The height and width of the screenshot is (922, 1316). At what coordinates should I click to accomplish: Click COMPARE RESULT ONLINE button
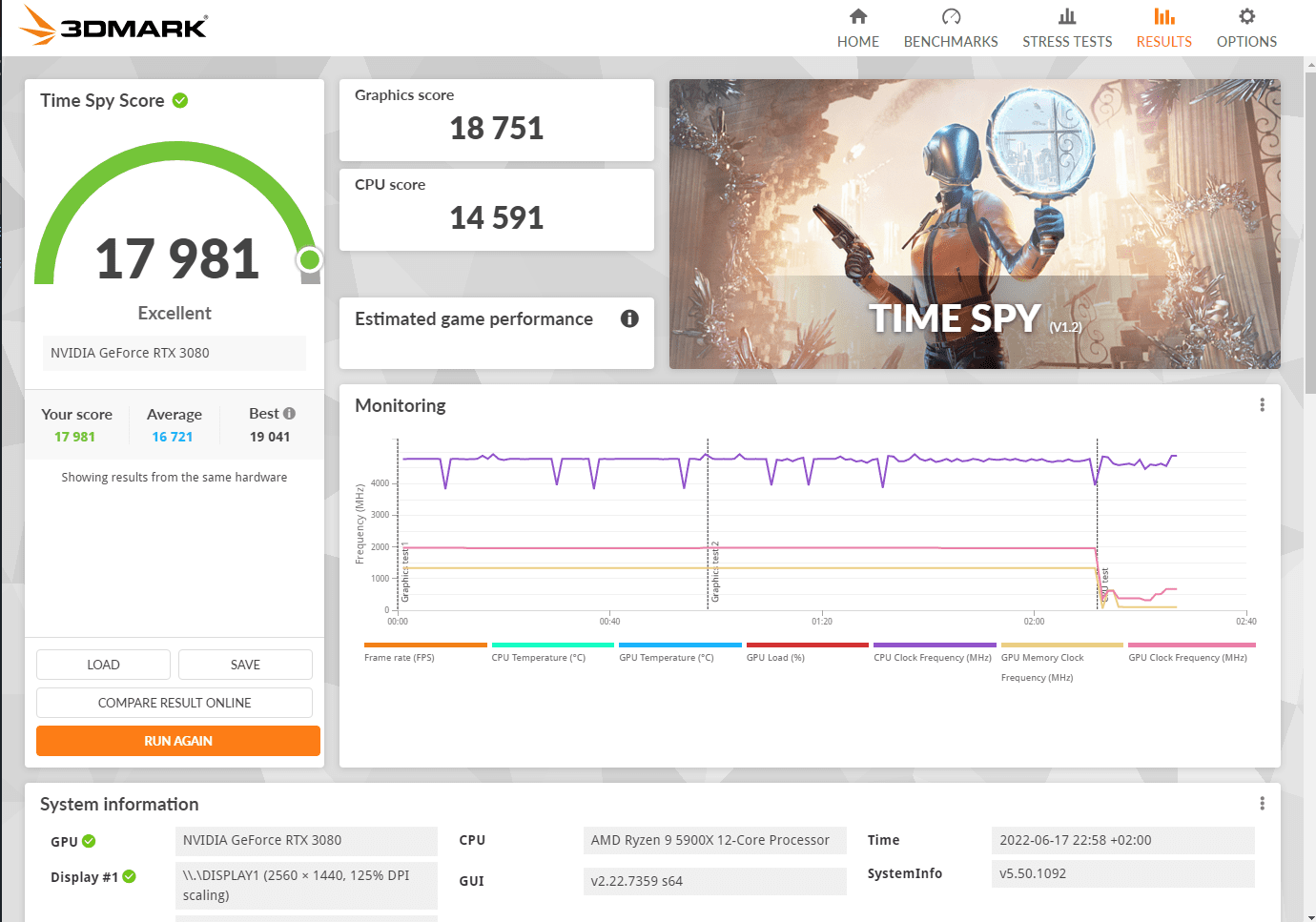click(x=175, y=703)
